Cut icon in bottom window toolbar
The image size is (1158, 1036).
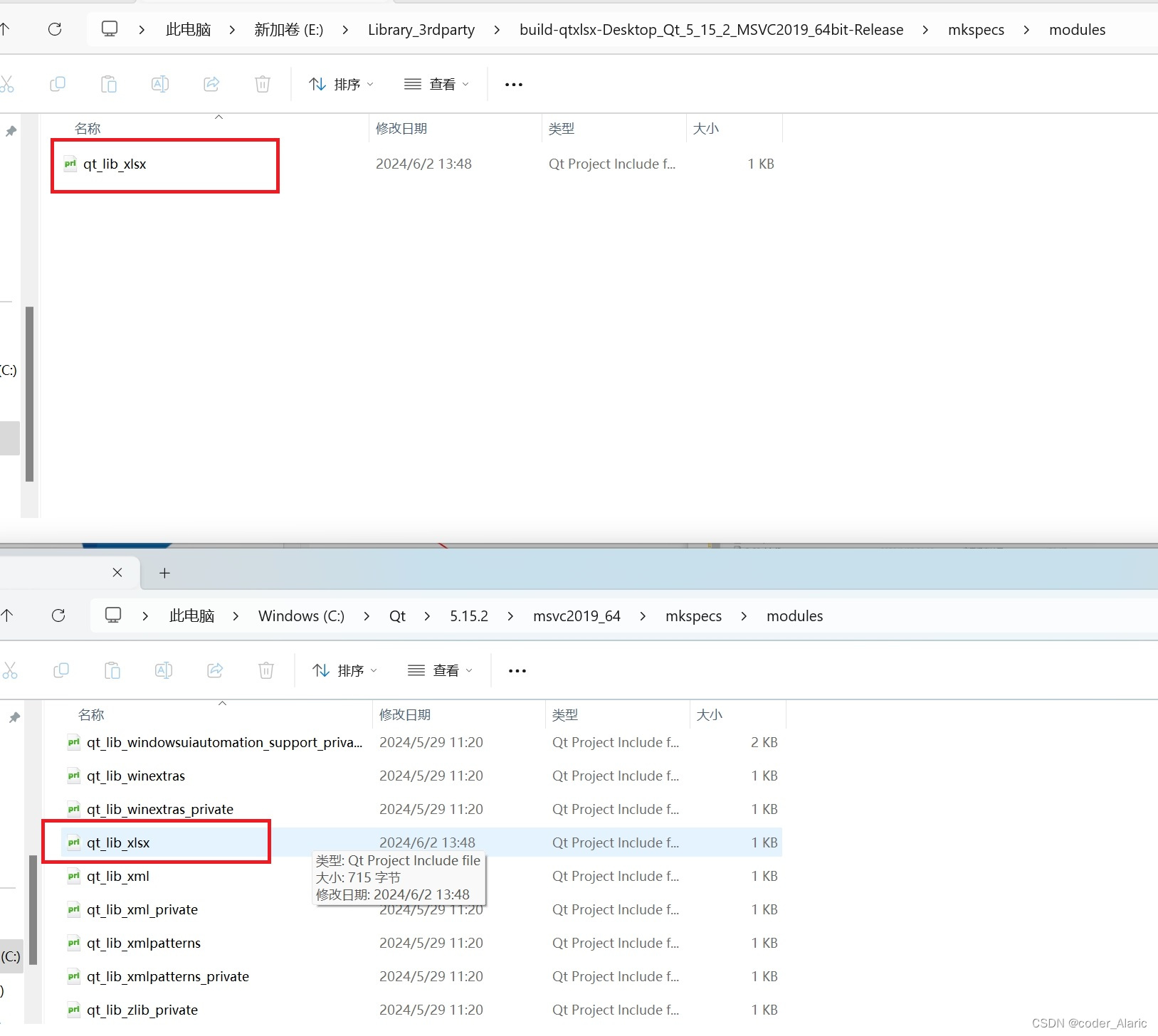point(9,670)
